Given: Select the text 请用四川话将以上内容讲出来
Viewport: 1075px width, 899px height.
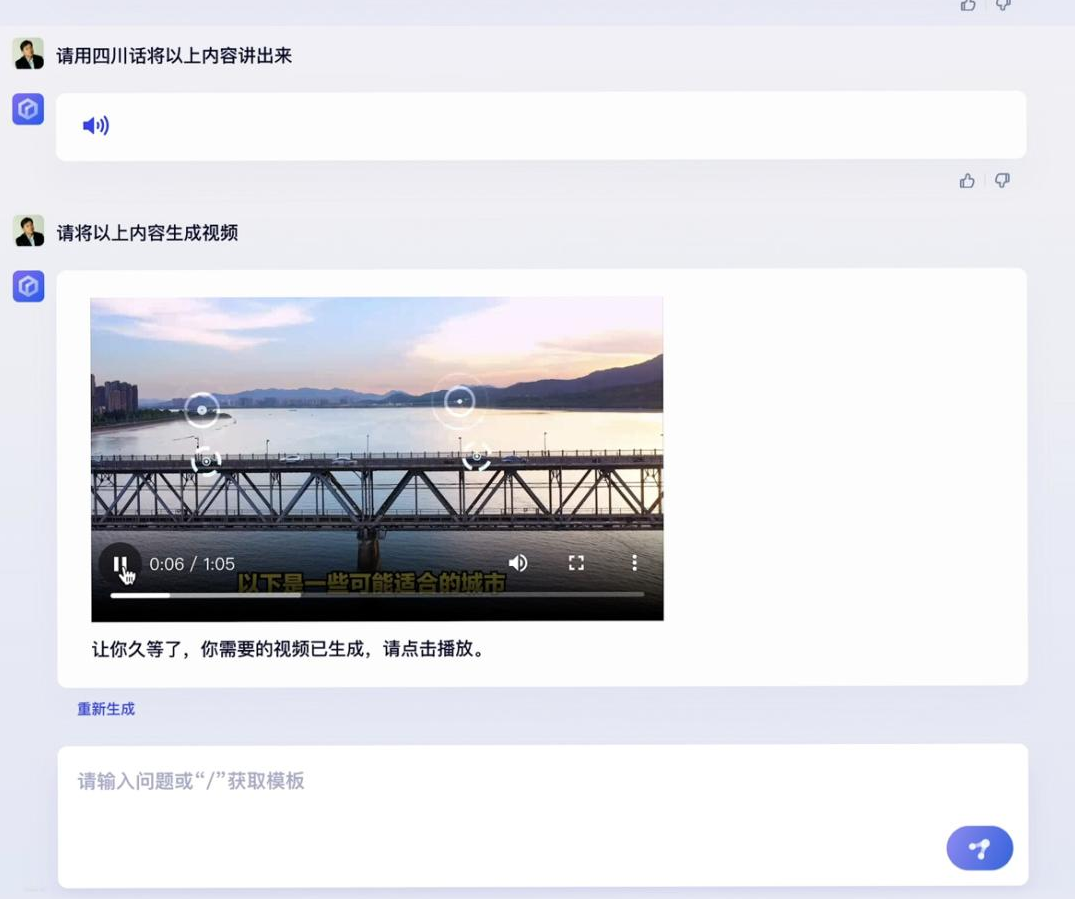Looking at the screenshot, I should (x=174, y=56).
